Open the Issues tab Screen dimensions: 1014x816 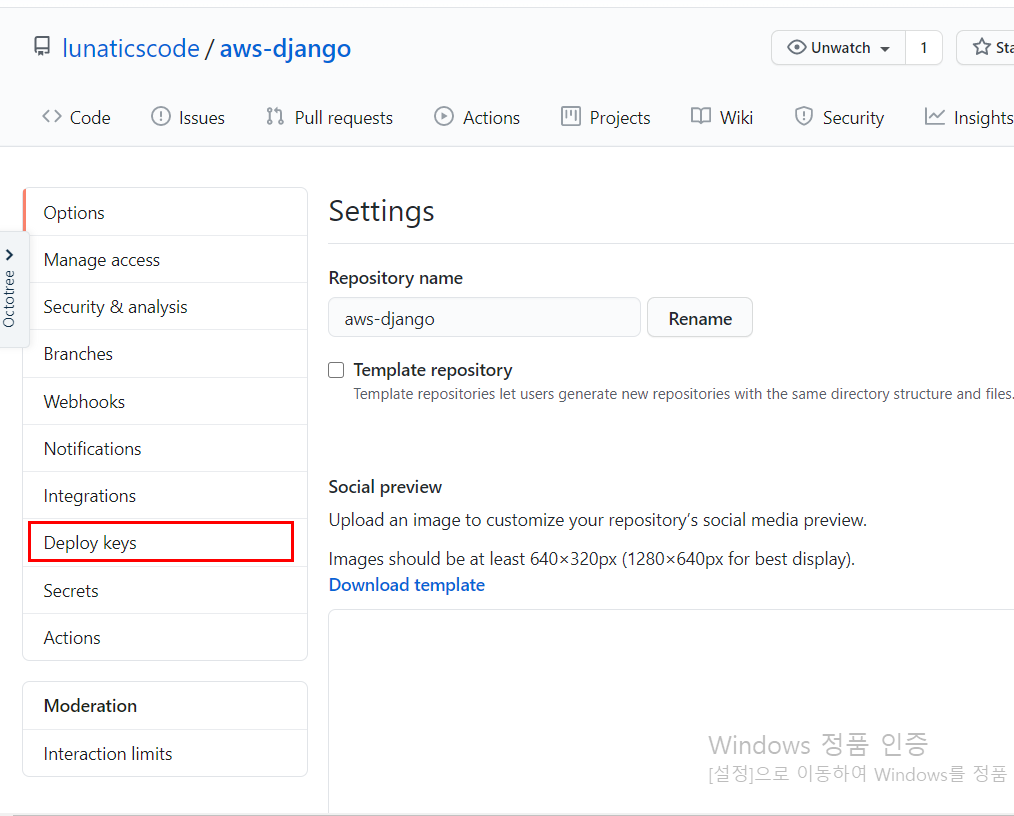click(x=188, y=118)
